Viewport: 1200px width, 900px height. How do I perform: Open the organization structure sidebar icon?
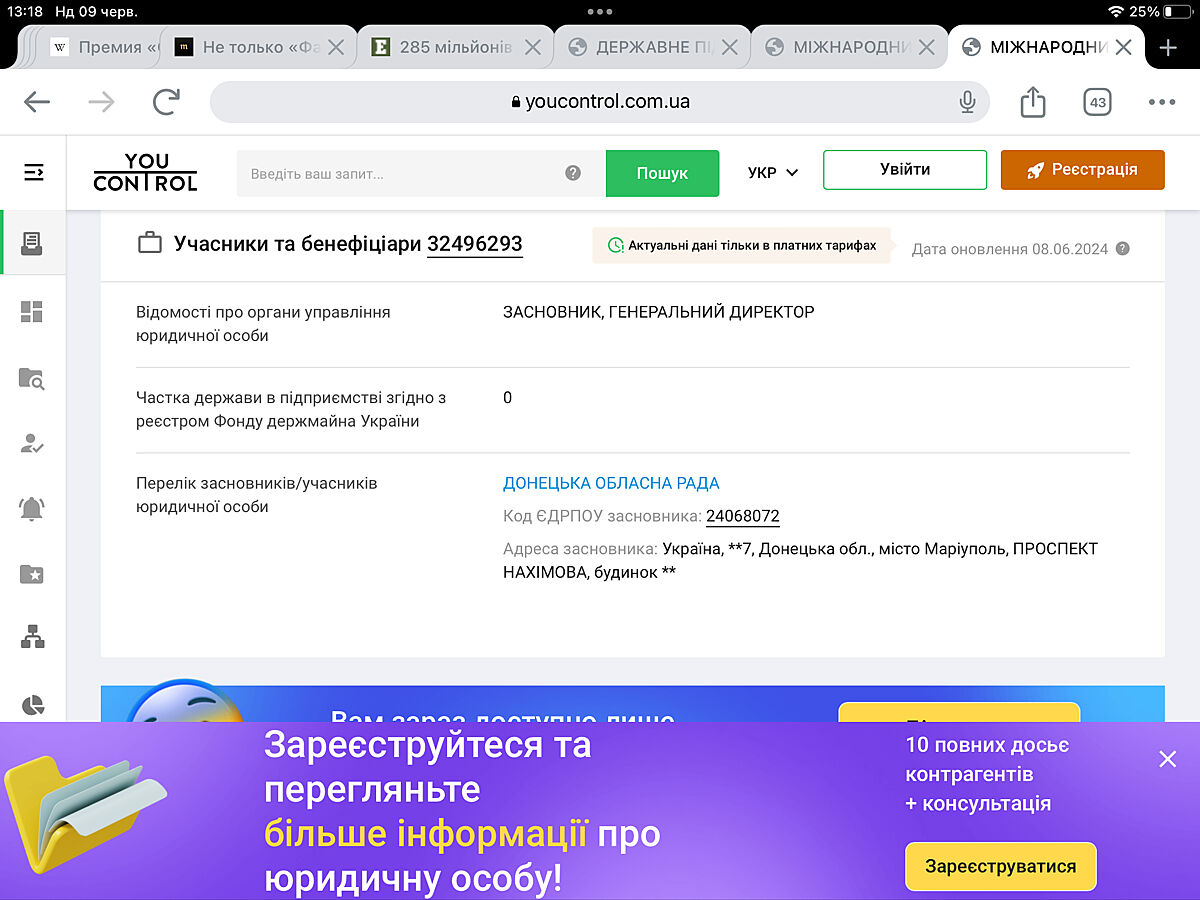coord(32,636)
